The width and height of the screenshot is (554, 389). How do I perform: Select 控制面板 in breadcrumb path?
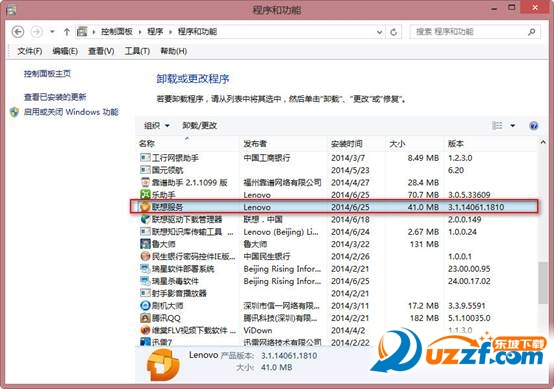tap(117, 32)
